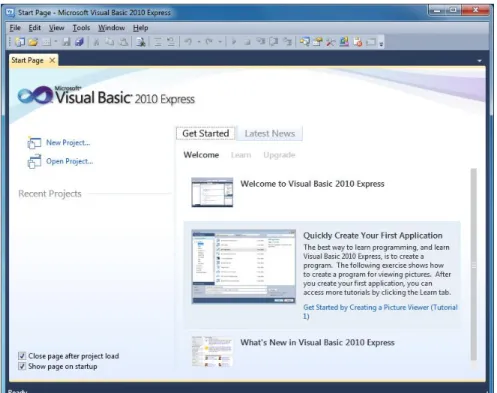Image resolution: width=497 pixels, height=393 pixels.
Task: Expand the Add New Item dropdown arrow
Action: (x=56, y=42)
